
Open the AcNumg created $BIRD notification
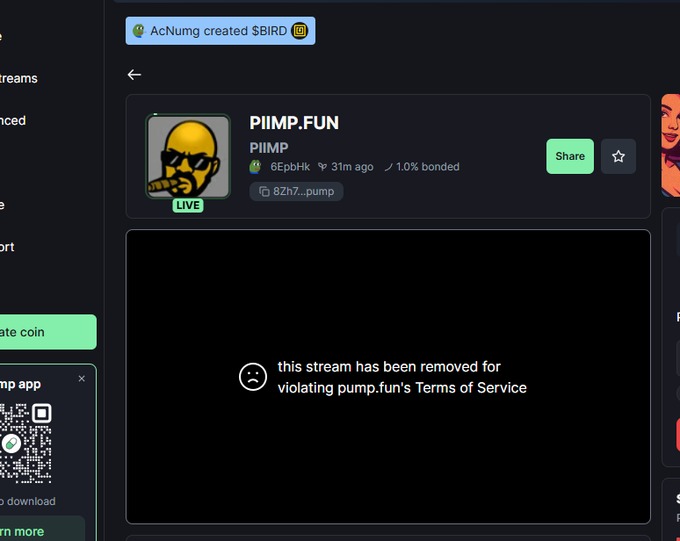point(220,31)
